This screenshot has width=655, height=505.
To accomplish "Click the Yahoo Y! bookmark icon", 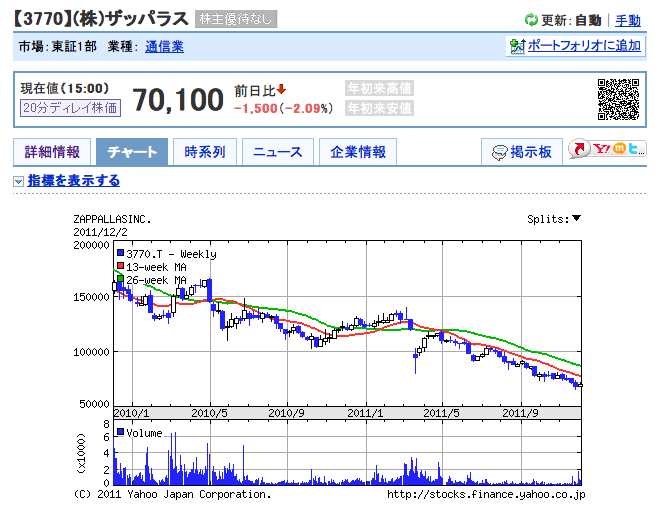I will [x=602, y=148].
